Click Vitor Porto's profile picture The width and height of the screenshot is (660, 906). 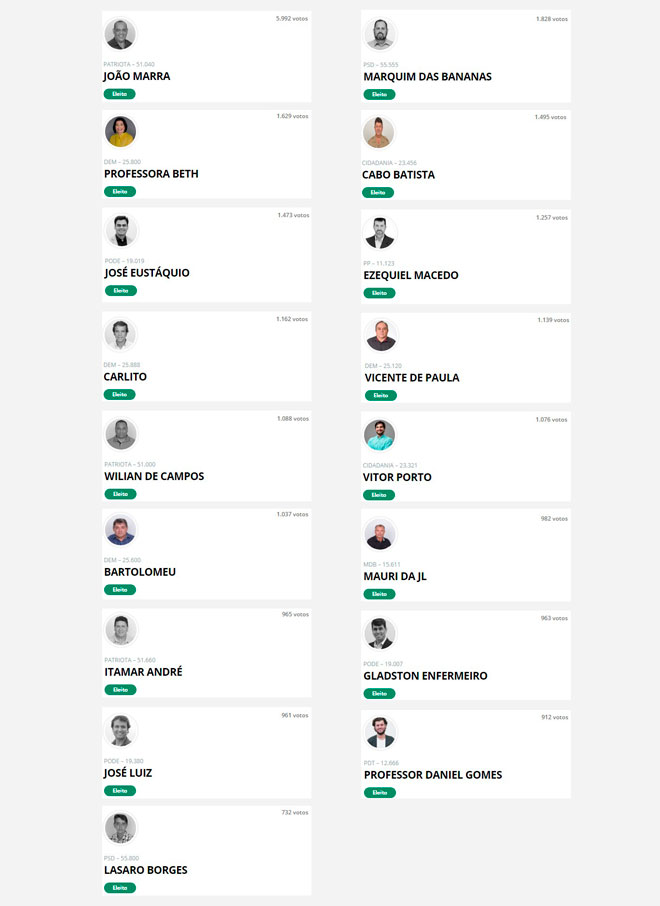380,435
